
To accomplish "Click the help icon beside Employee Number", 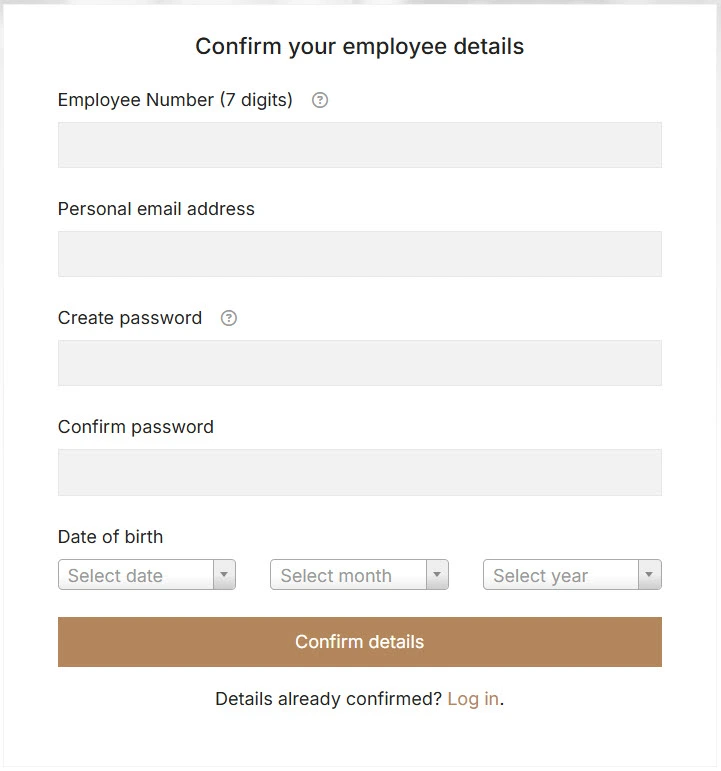I will pyautogui.click(x=320, y=100).
